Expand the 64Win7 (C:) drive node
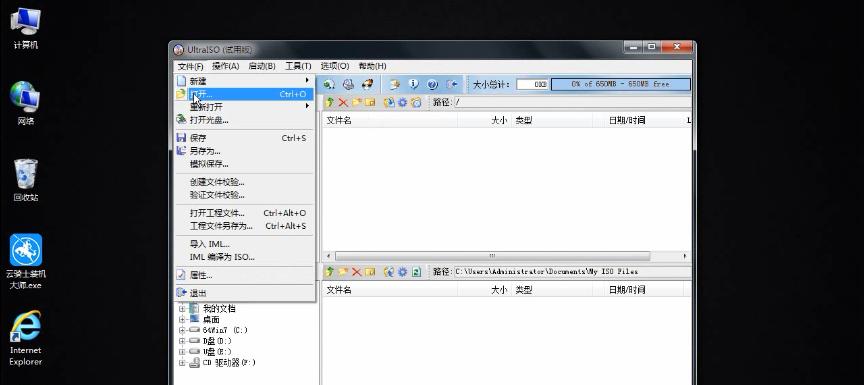 click(182, 330)
